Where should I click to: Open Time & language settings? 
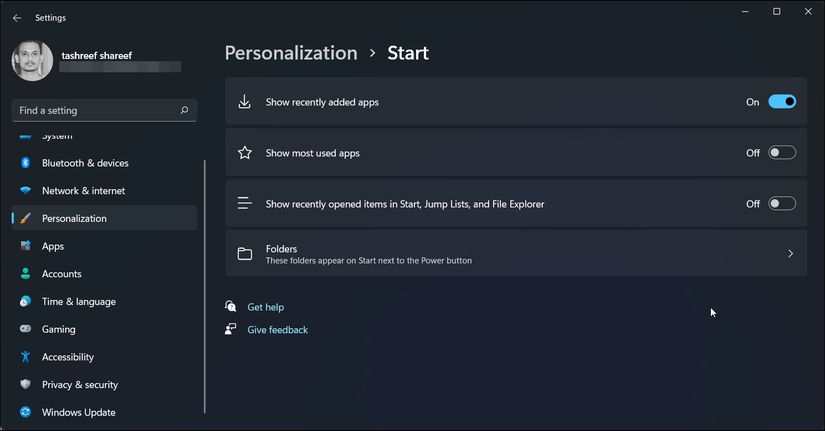point(78,302)
